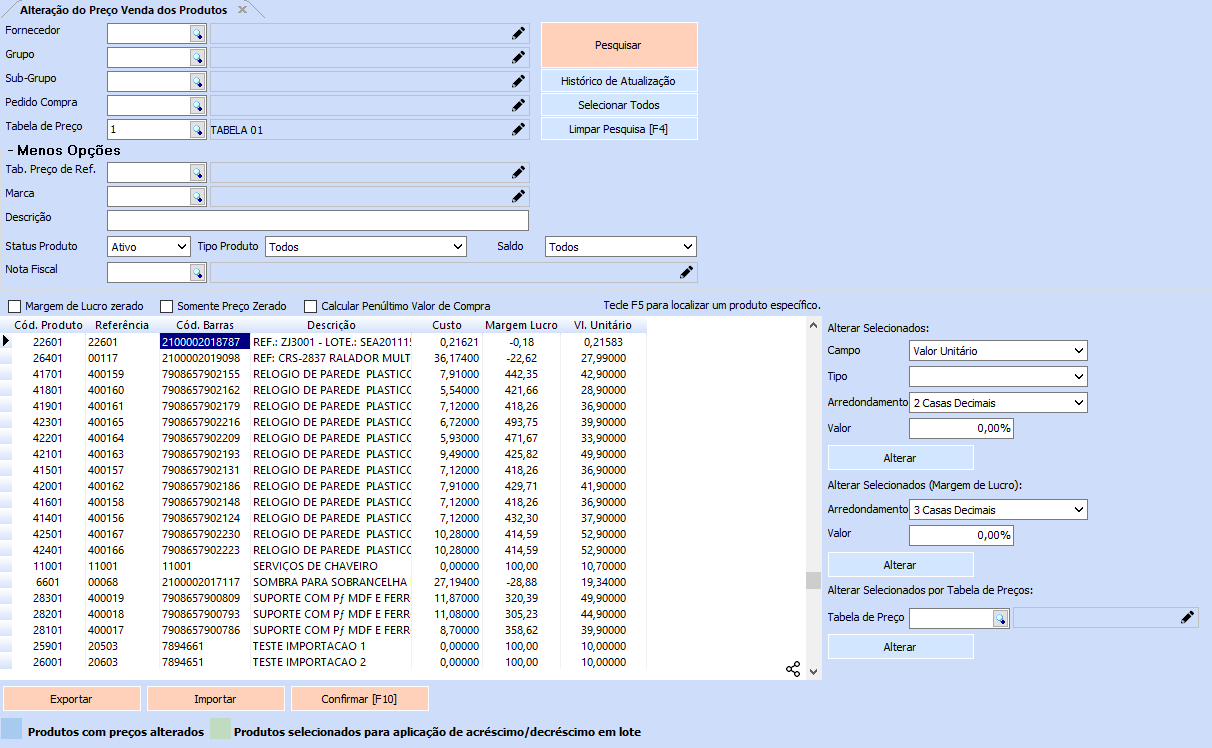Open the Saldo dropdown
The width and height of the screenshot is (1212, 748).
(x=620, y=247)
